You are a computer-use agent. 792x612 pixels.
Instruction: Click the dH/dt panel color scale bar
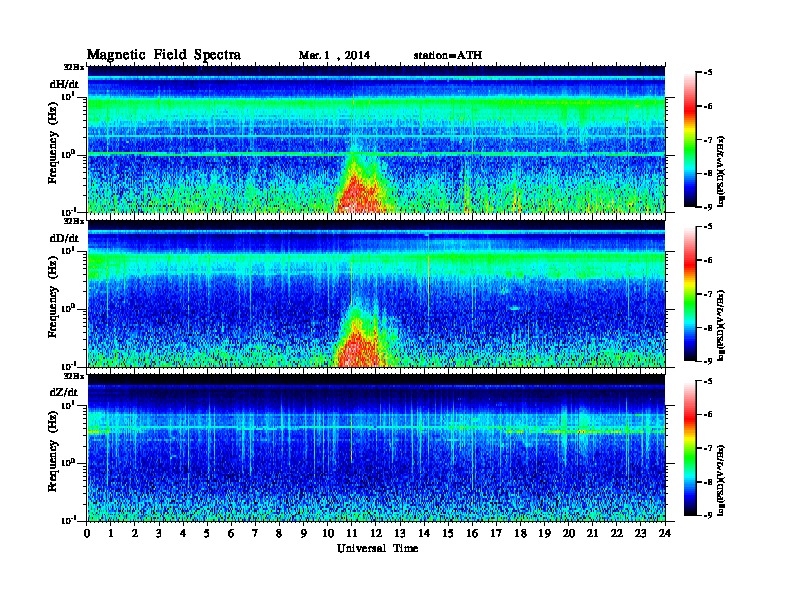point(689,140)
